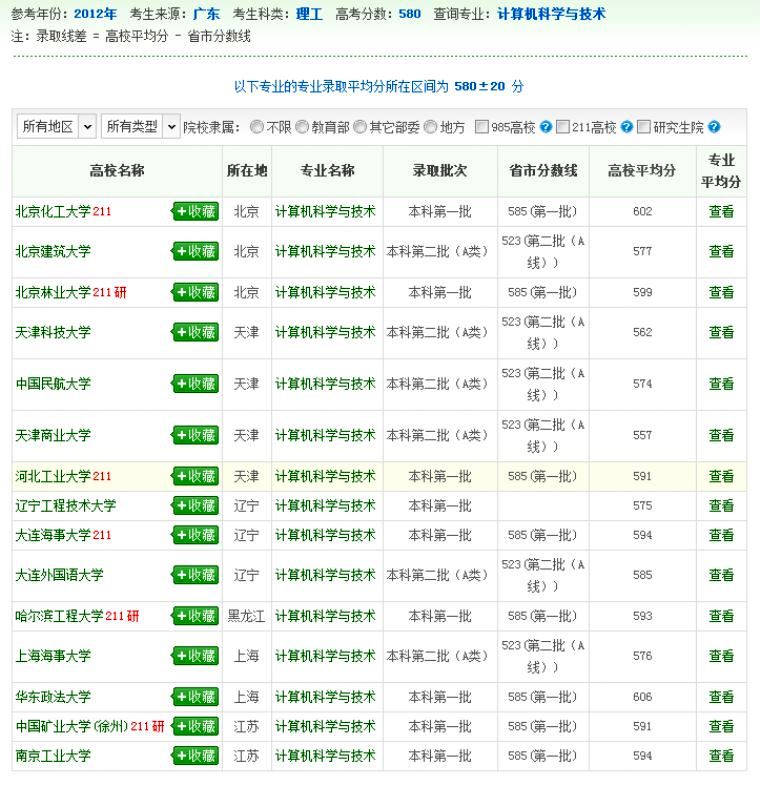The image size is (760, 785).
Task: Click 收藏 button for 北京化工大学
Action: tap(195, 211)
